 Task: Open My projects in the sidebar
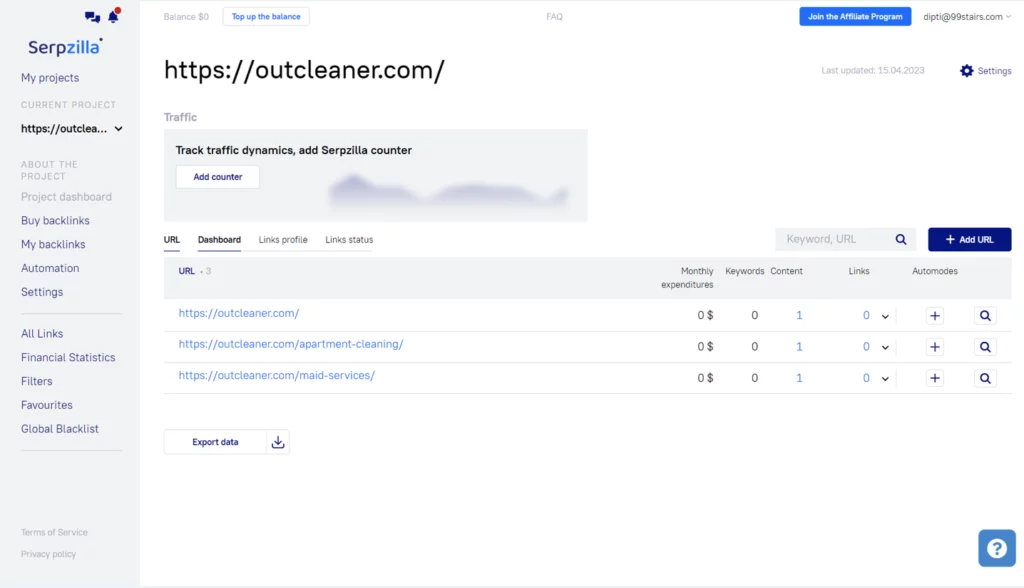[x=50, y=78]
